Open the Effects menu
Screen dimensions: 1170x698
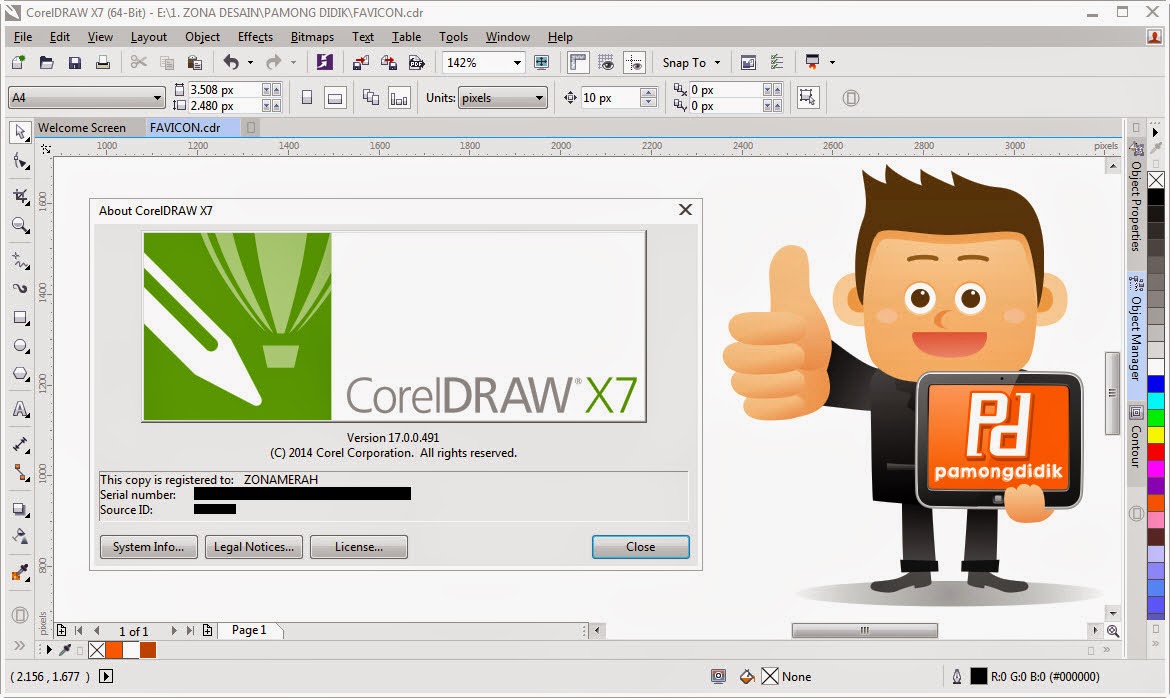tap(255, 37)
